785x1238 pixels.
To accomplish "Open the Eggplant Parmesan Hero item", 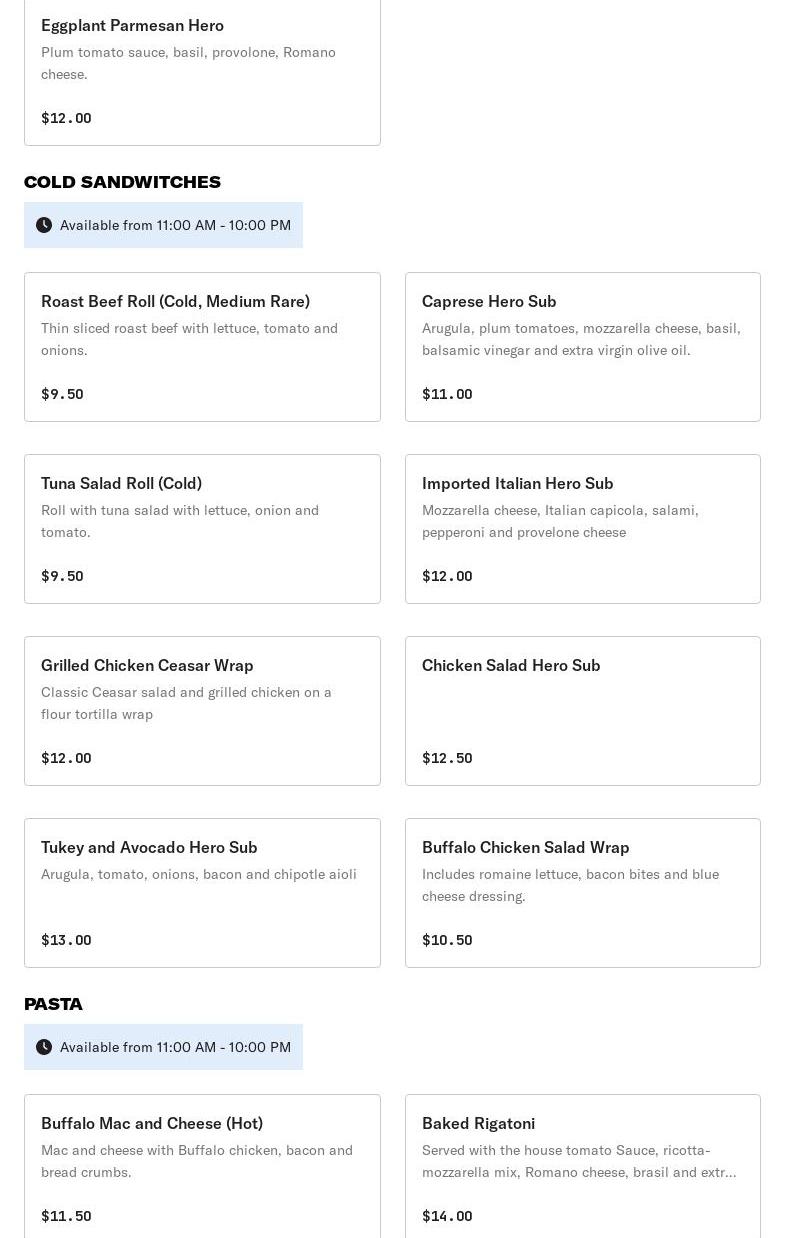I will [202, 70].
